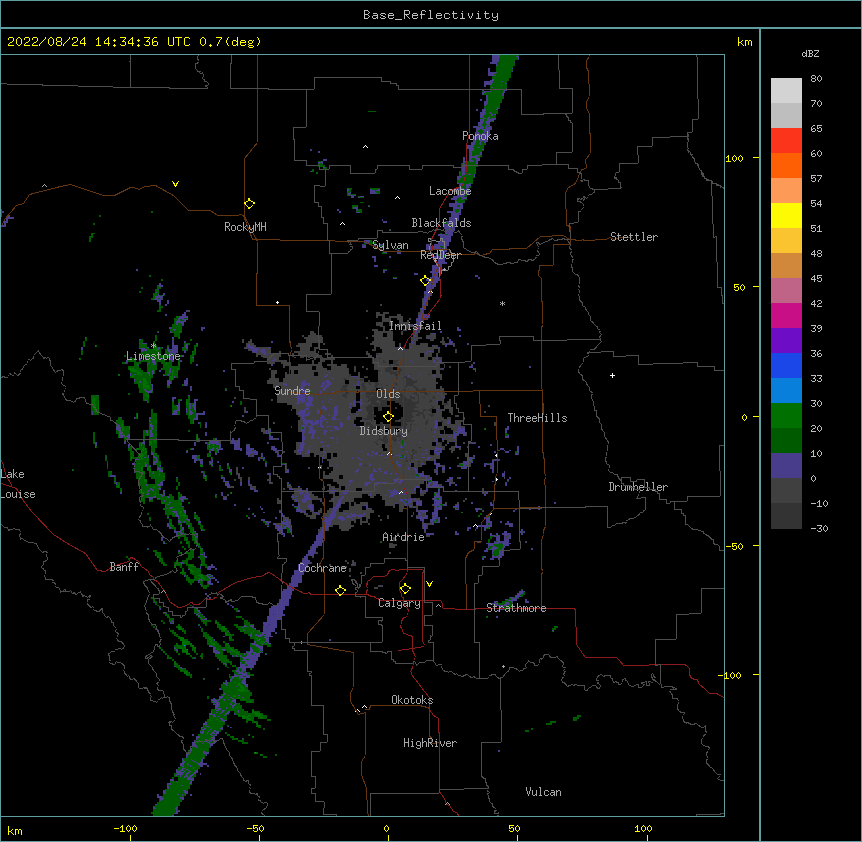Select the yellow diamond marker above Calgary
862x842 pixels.
[x=405, y=589]
